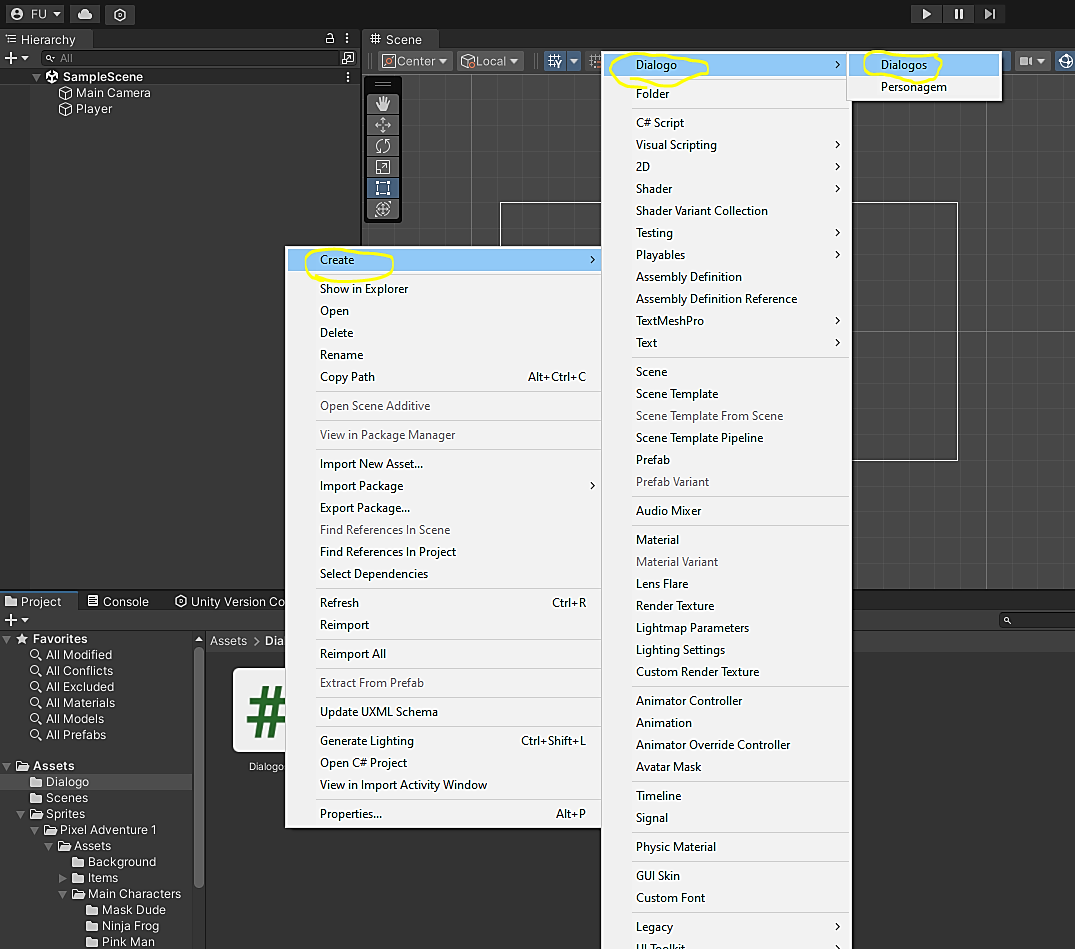Select the Move tool in Scene overlay
Screen dimensions: 1075x949
382,125
